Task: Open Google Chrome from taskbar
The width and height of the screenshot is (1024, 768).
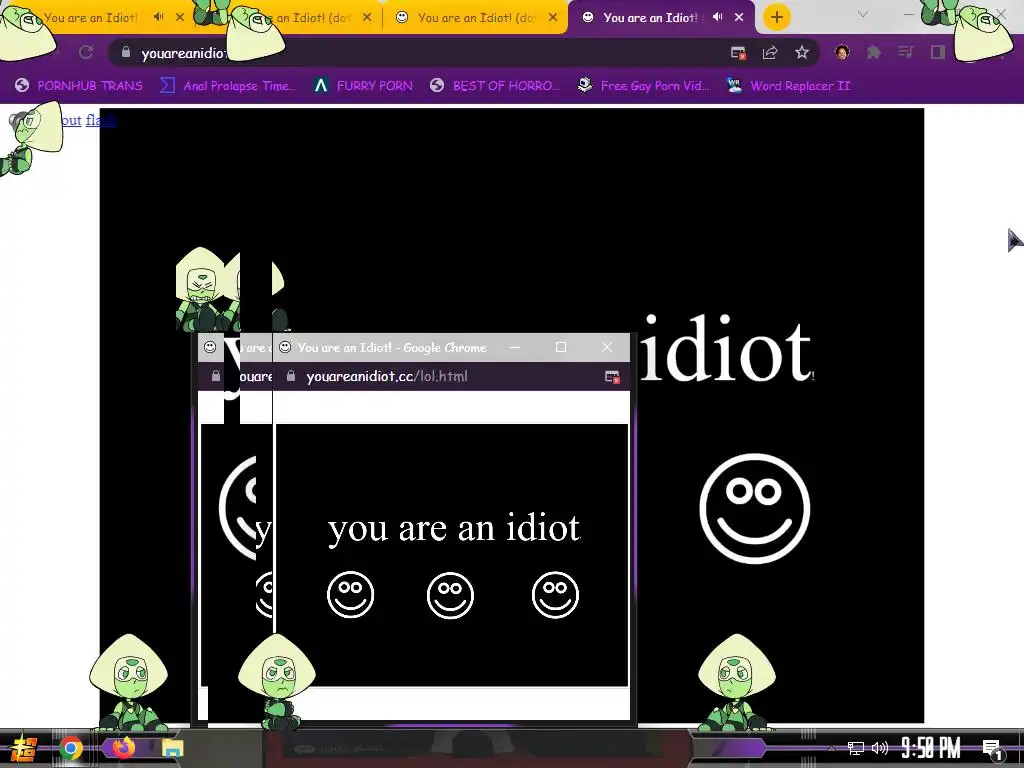Action: click(x=71, y=748)
